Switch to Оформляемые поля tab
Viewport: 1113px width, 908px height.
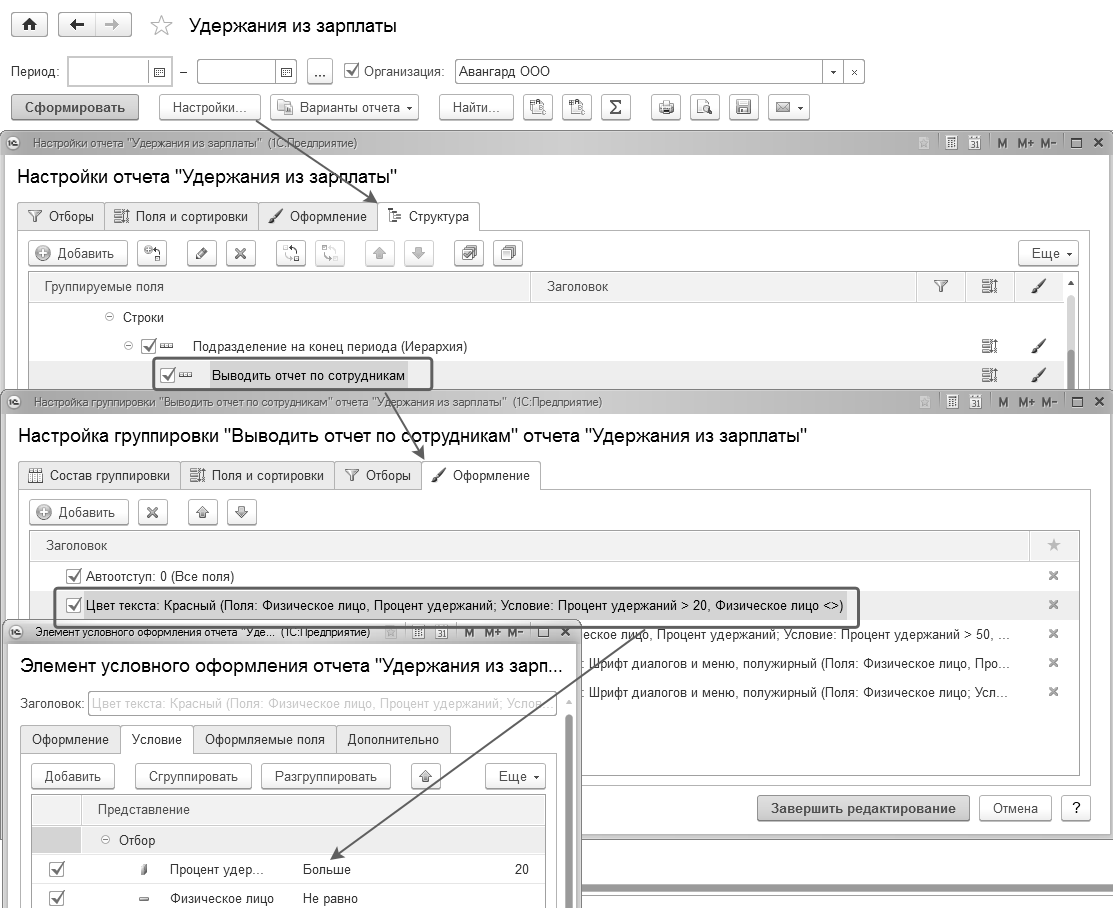(x=264, y=740)
